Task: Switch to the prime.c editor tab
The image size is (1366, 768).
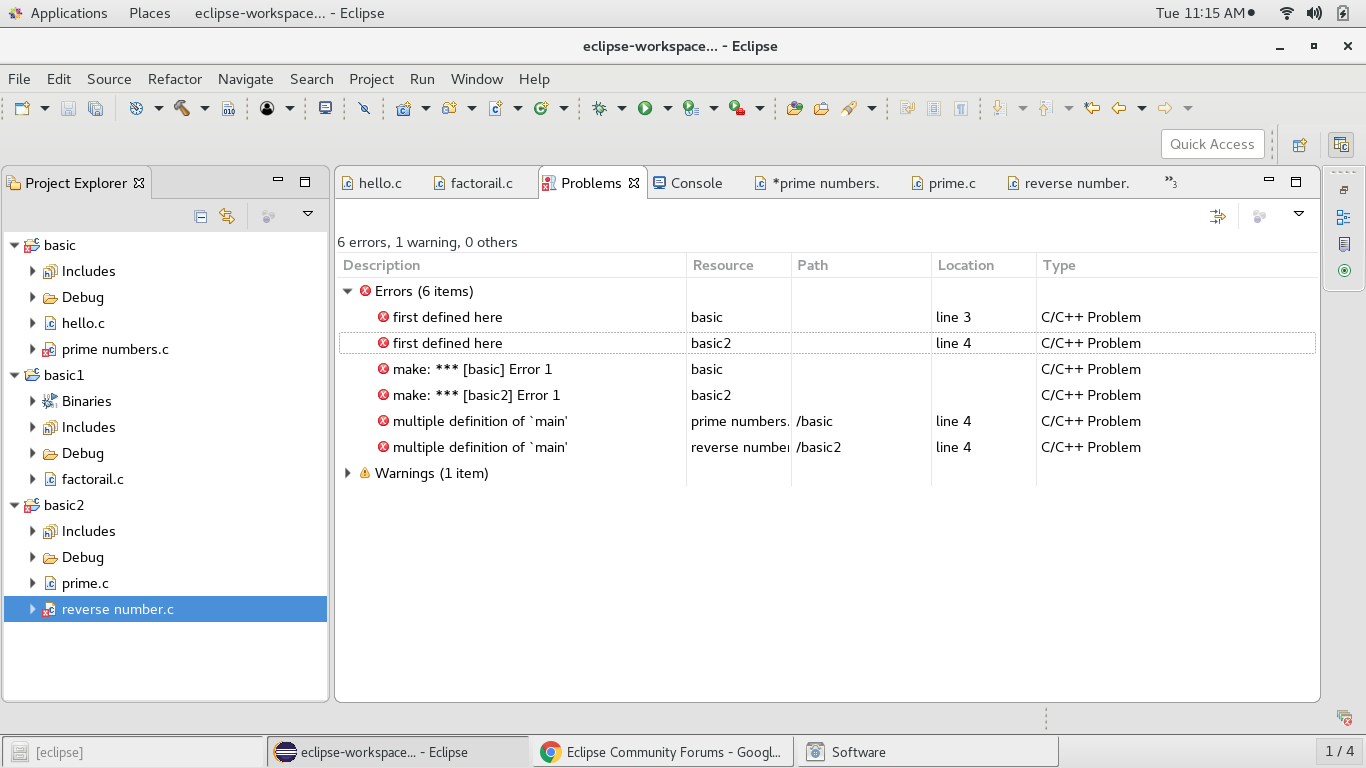Action: (944, 183)
